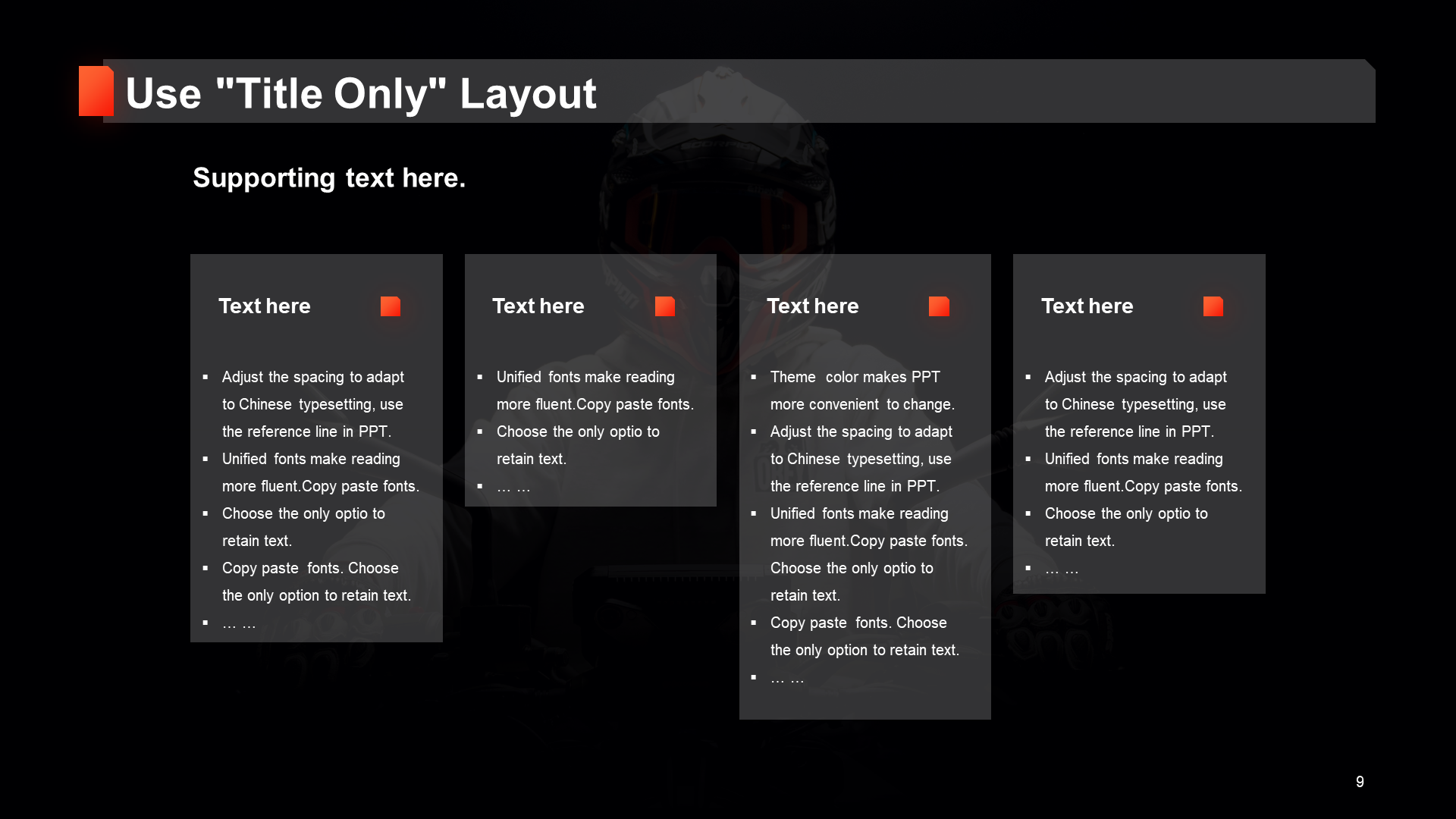The image size is (1456, 819).
Task: Click the 'Supporting text here.' label
Action: click(328, 177)
